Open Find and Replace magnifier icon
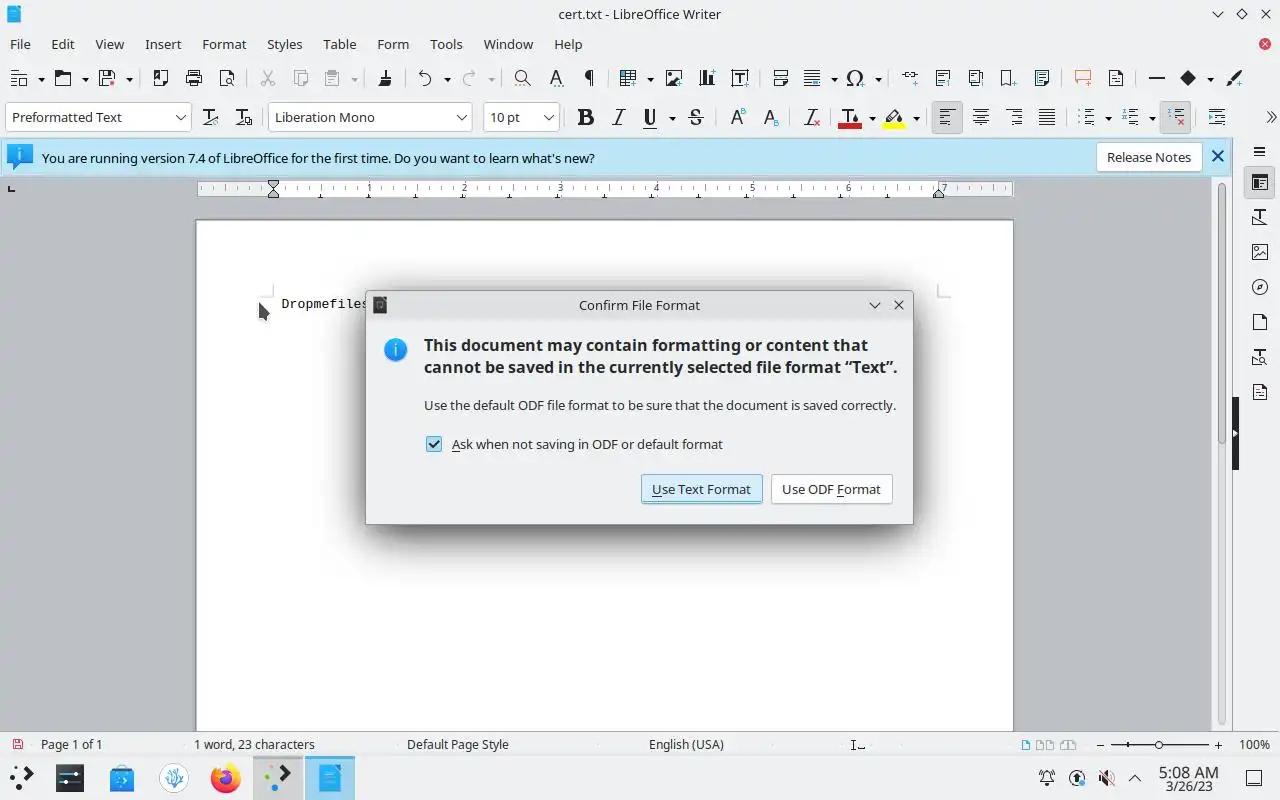This screenshot has height=800, width=1280. (522, 78)
